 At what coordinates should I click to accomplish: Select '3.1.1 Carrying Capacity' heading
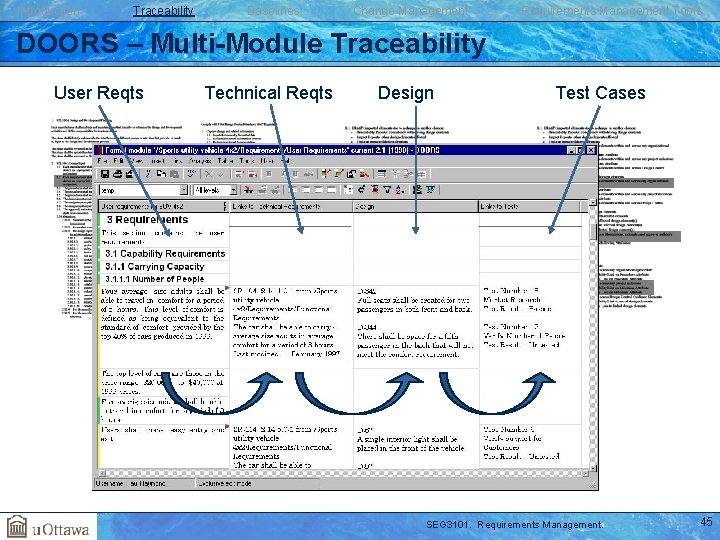[x=155, y=266]
